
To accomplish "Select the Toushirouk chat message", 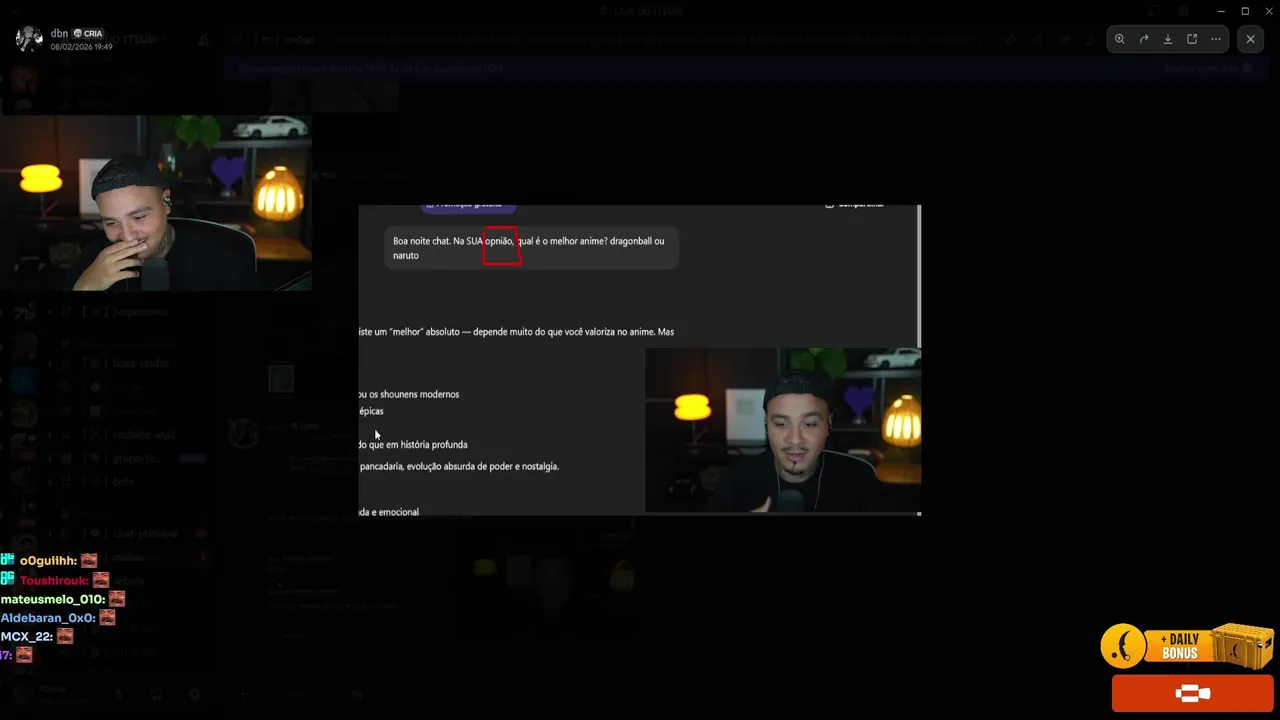I will click(x=55, y=580).
